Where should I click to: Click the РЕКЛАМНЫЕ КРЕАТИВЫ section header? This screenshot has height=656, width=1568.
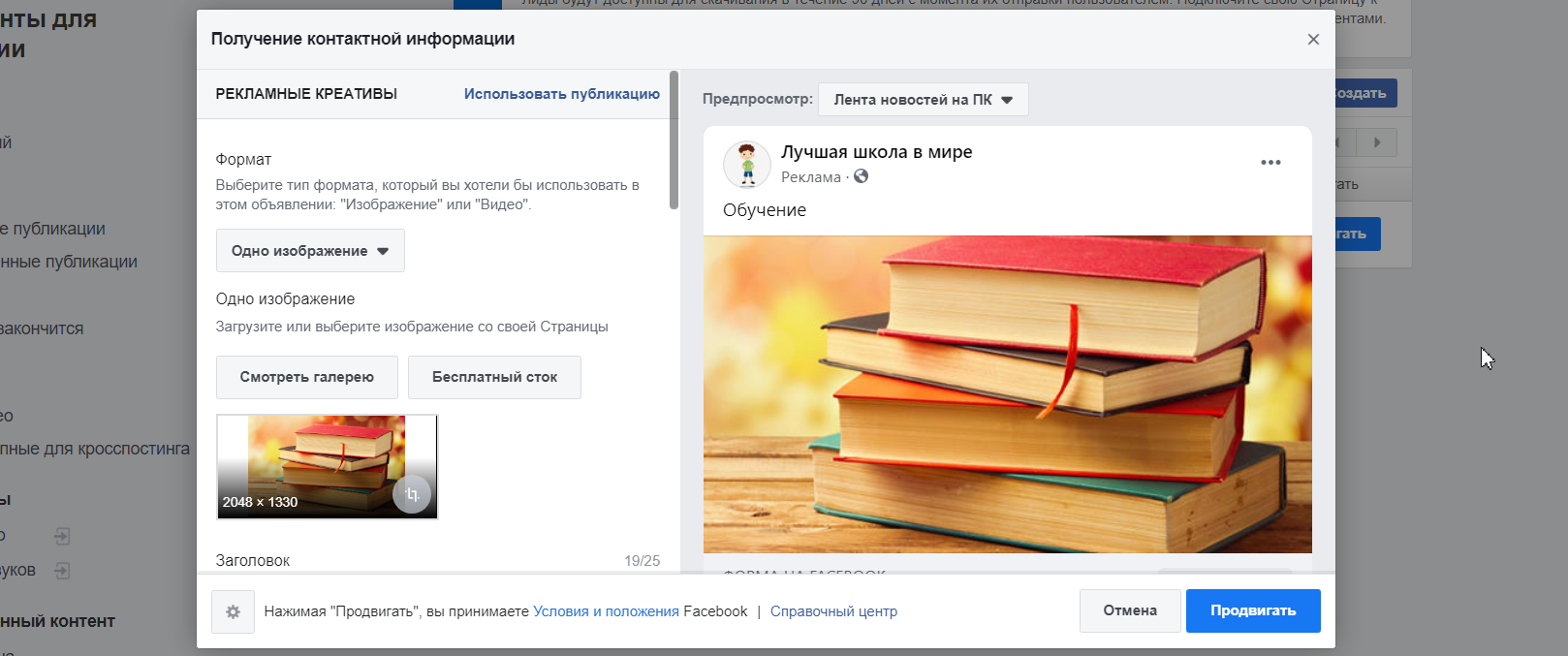point(306,94)
